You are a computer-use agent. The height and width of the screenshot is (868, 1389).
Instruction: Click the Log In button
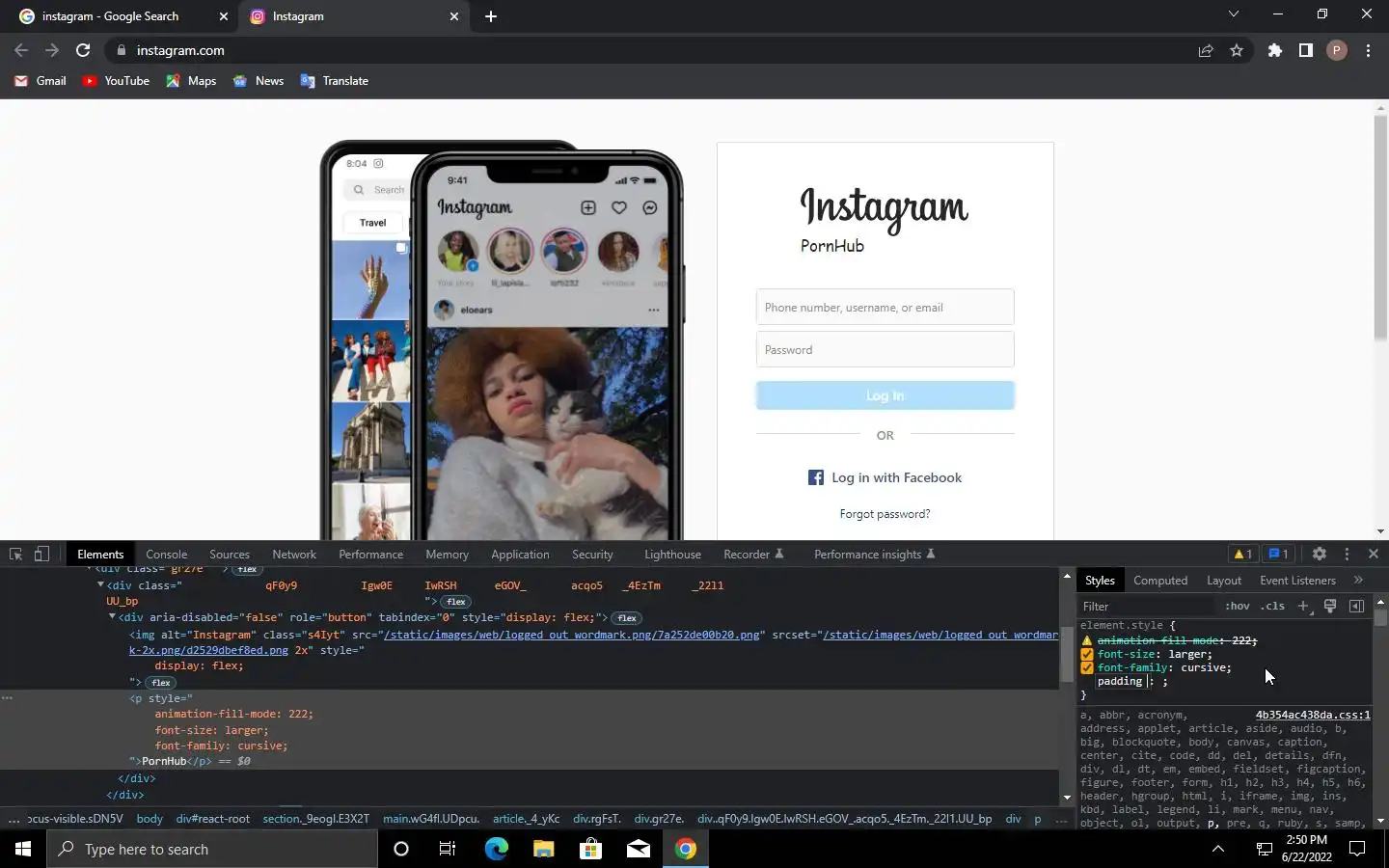(885, 395)
